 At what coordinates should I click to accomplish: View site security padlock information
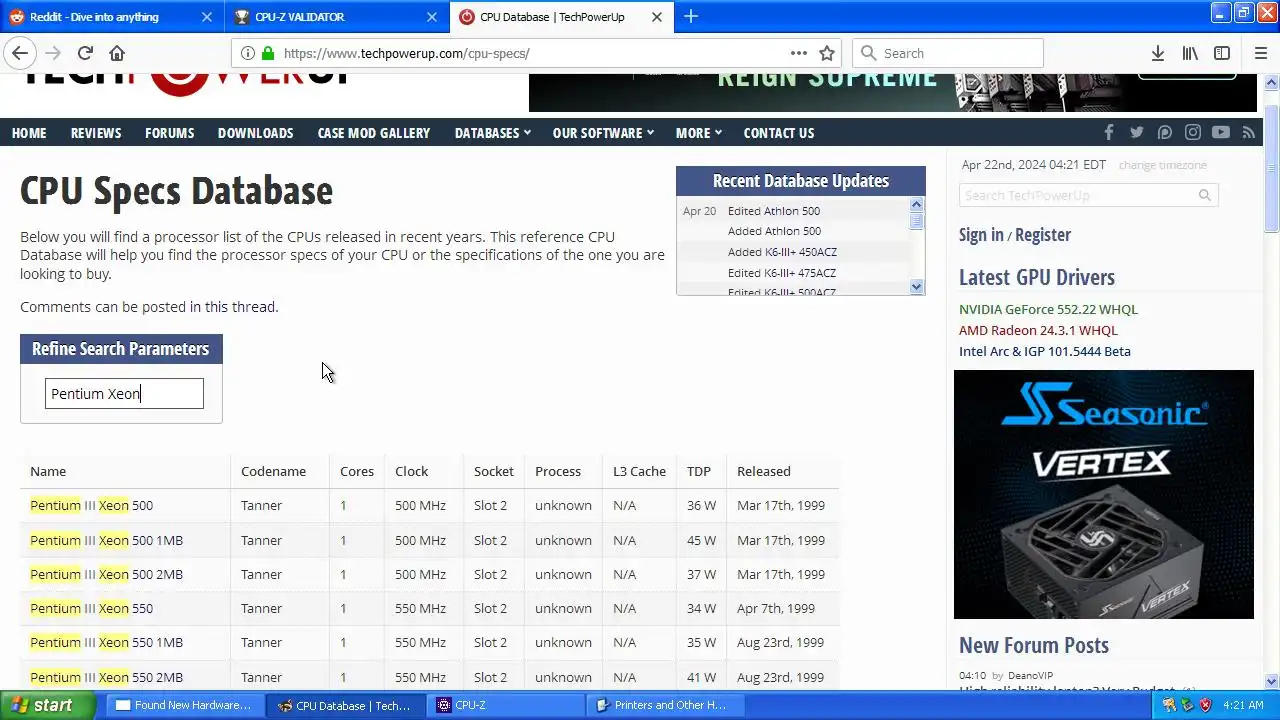point(267,53)
